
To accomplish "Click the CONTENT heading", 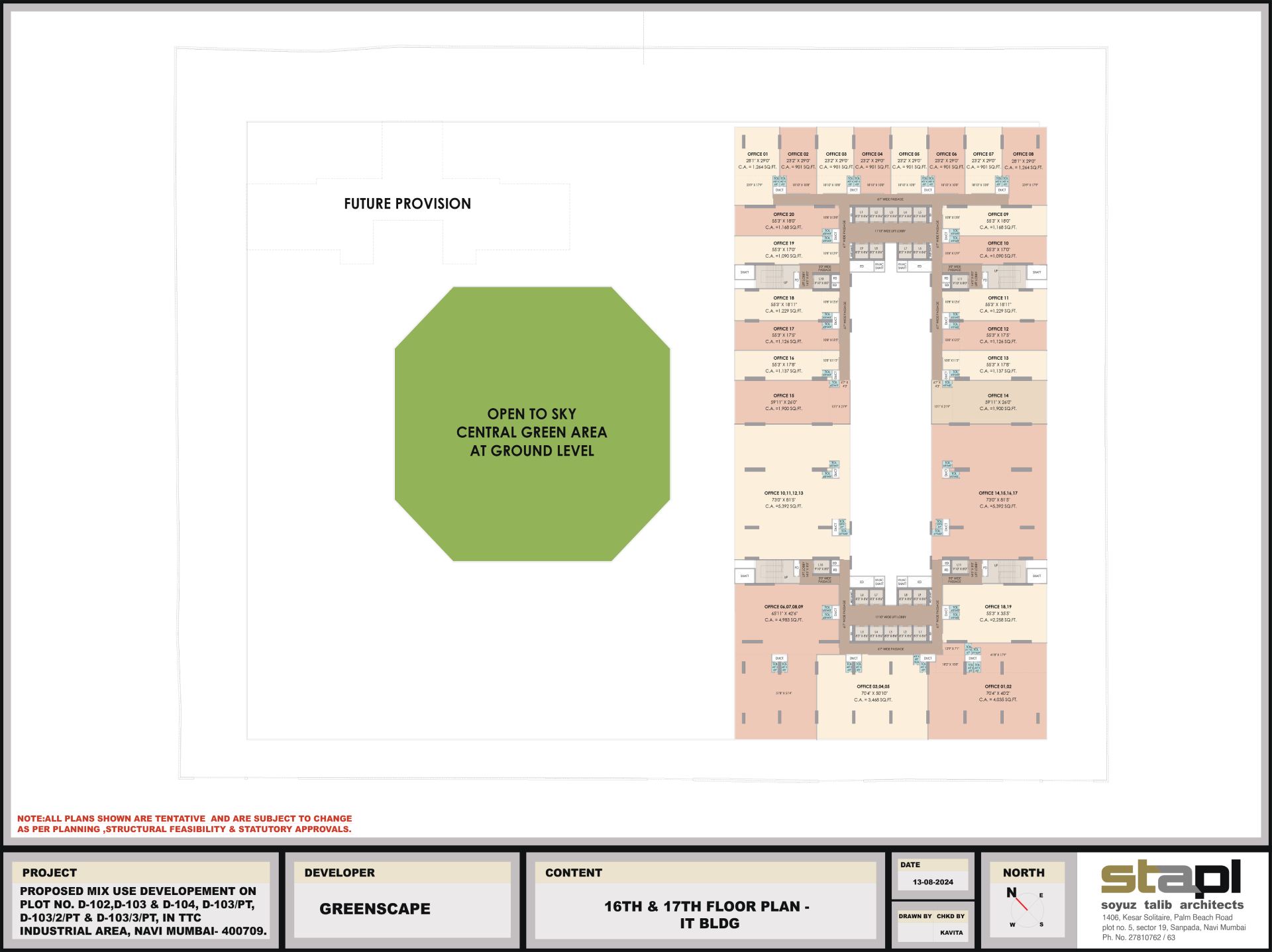I will click(574, 873).
